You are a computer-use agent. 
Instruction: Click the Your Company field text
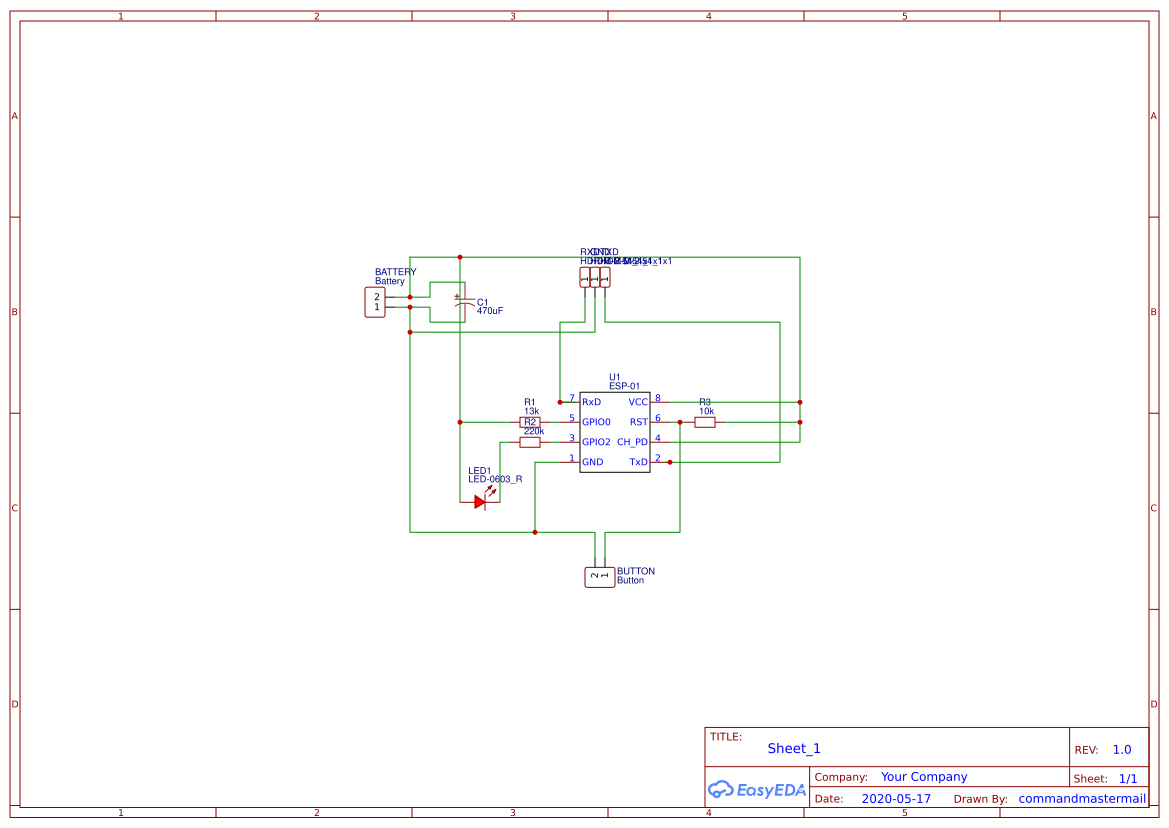(923, 776)
